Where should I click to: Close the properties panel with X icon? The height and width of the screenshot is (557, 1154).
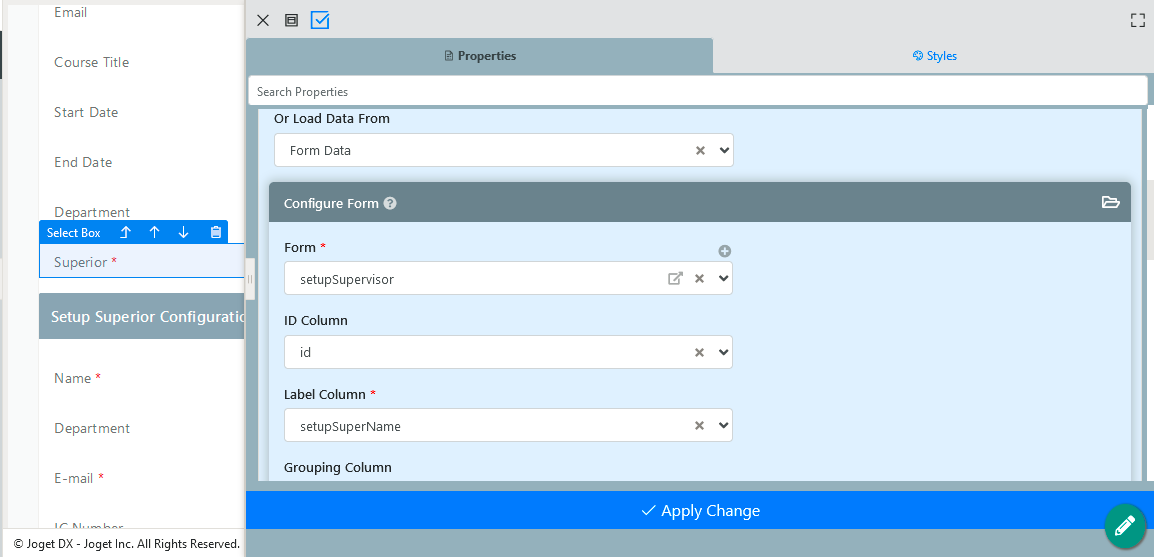pos(263,20)
